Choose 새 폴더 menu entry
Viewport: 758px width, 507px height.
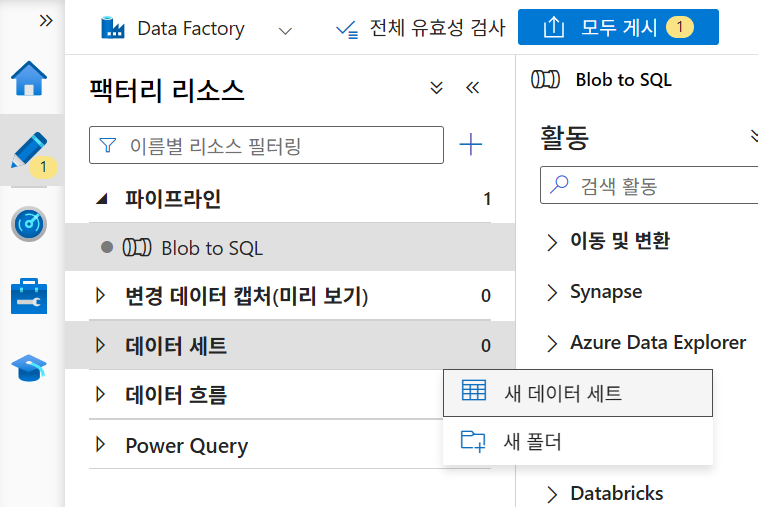click(578, 441)
